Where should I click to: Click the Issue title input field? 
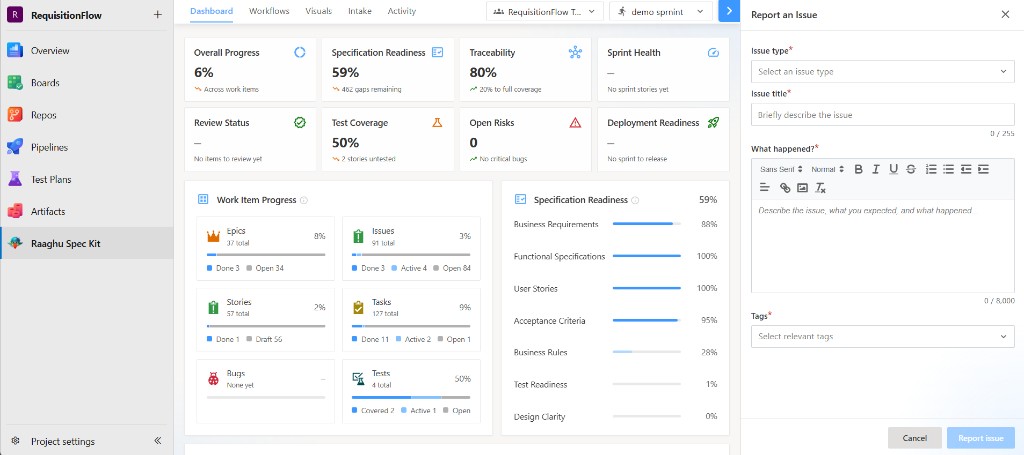883,114
